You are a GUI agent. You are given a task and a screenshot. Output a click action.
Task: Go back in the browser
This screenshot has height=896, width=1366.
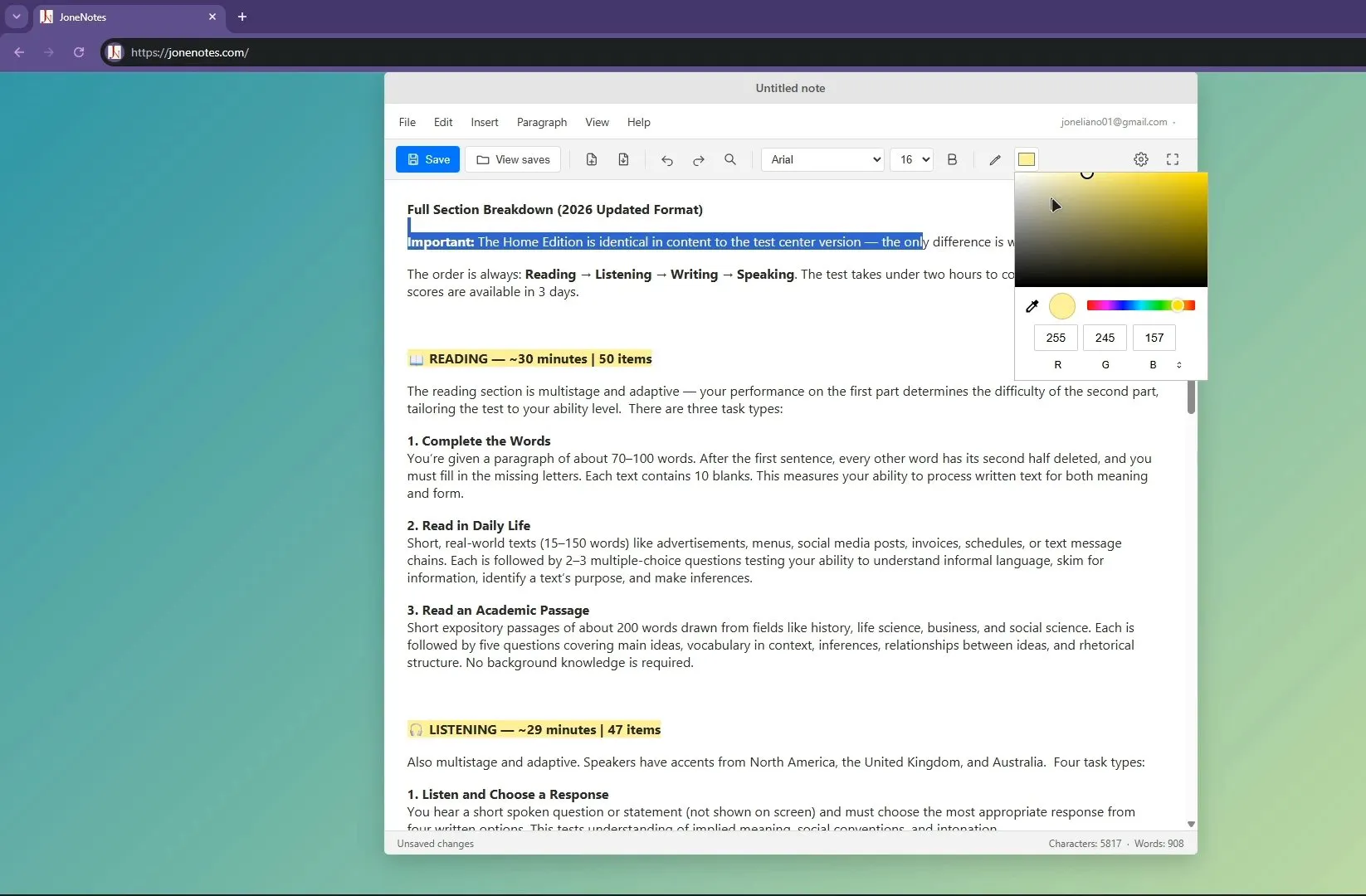19,52
